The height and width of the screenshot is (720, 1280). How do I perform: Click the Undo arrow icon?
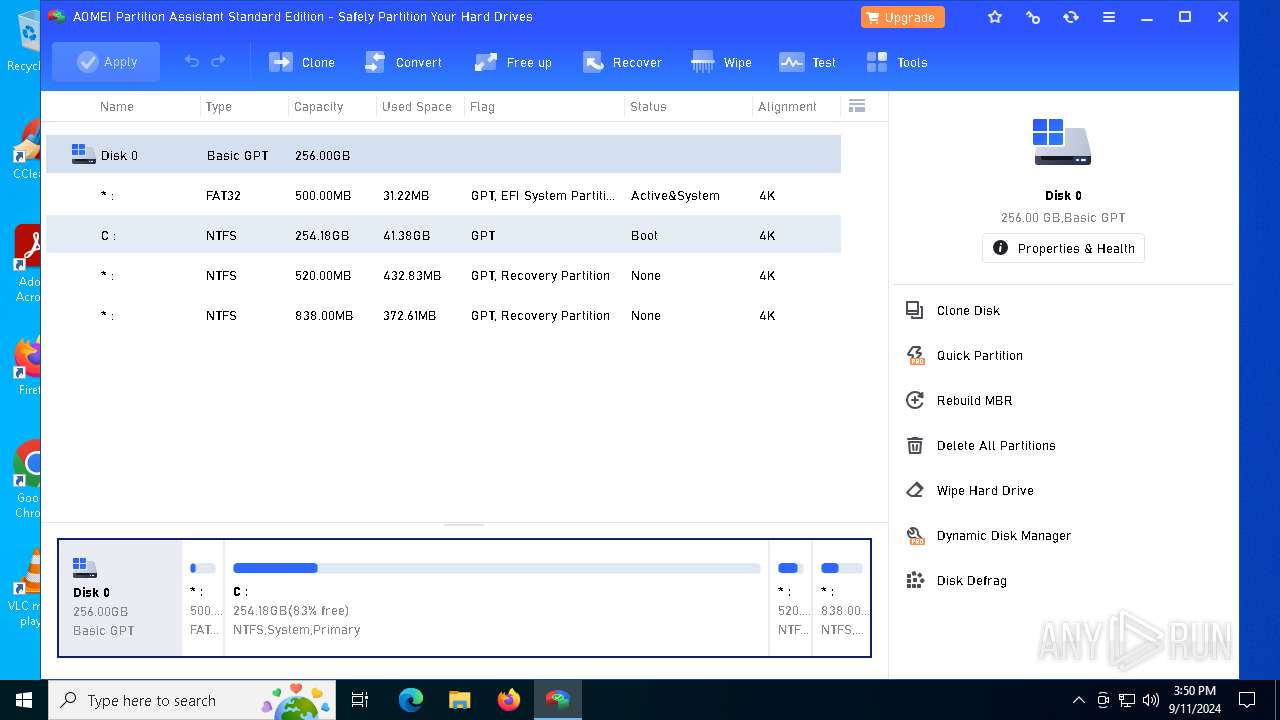tap(191, 62)
